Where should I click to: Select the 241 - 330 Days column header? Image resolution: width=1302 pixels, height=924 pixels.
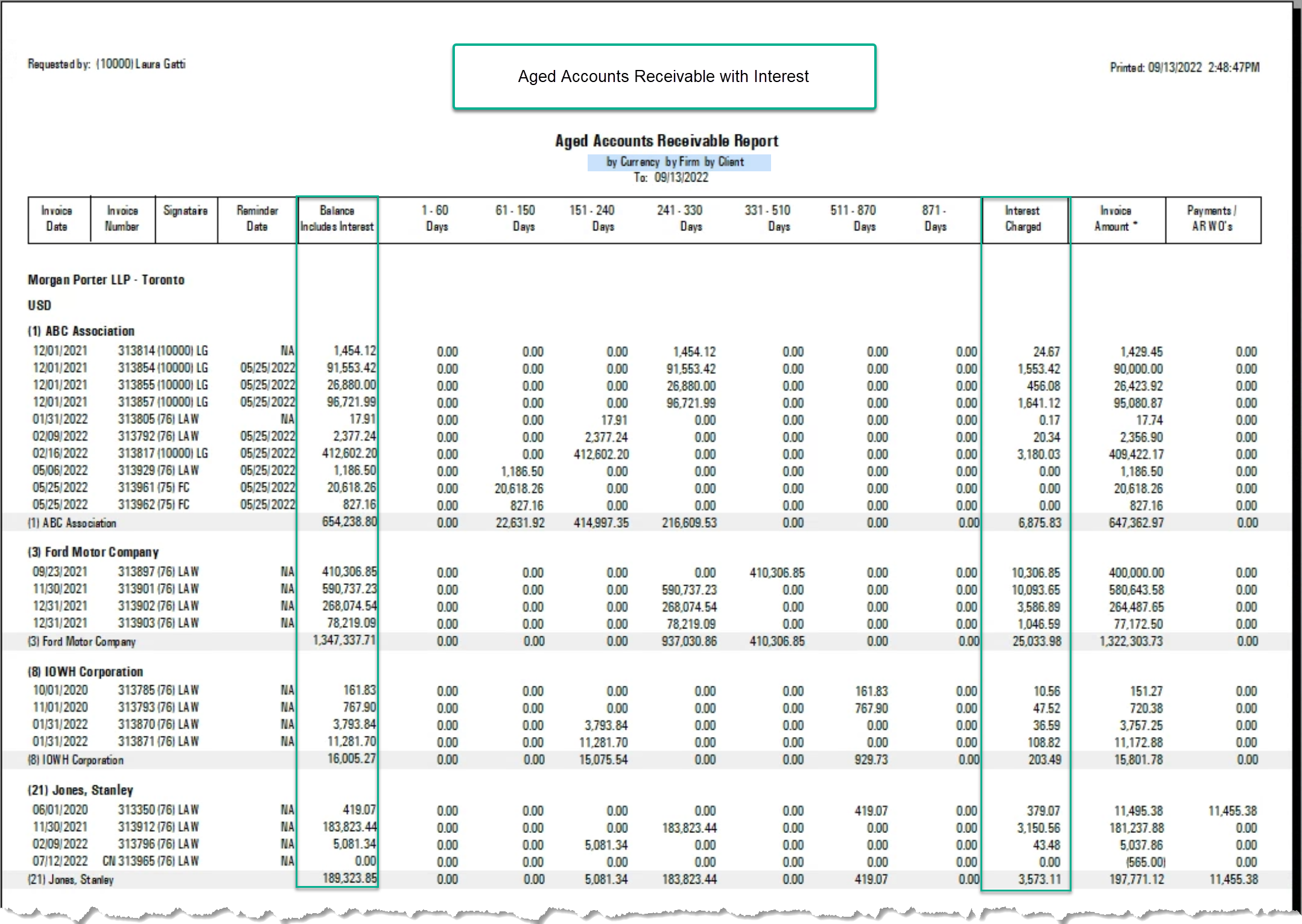click(681, 219)
